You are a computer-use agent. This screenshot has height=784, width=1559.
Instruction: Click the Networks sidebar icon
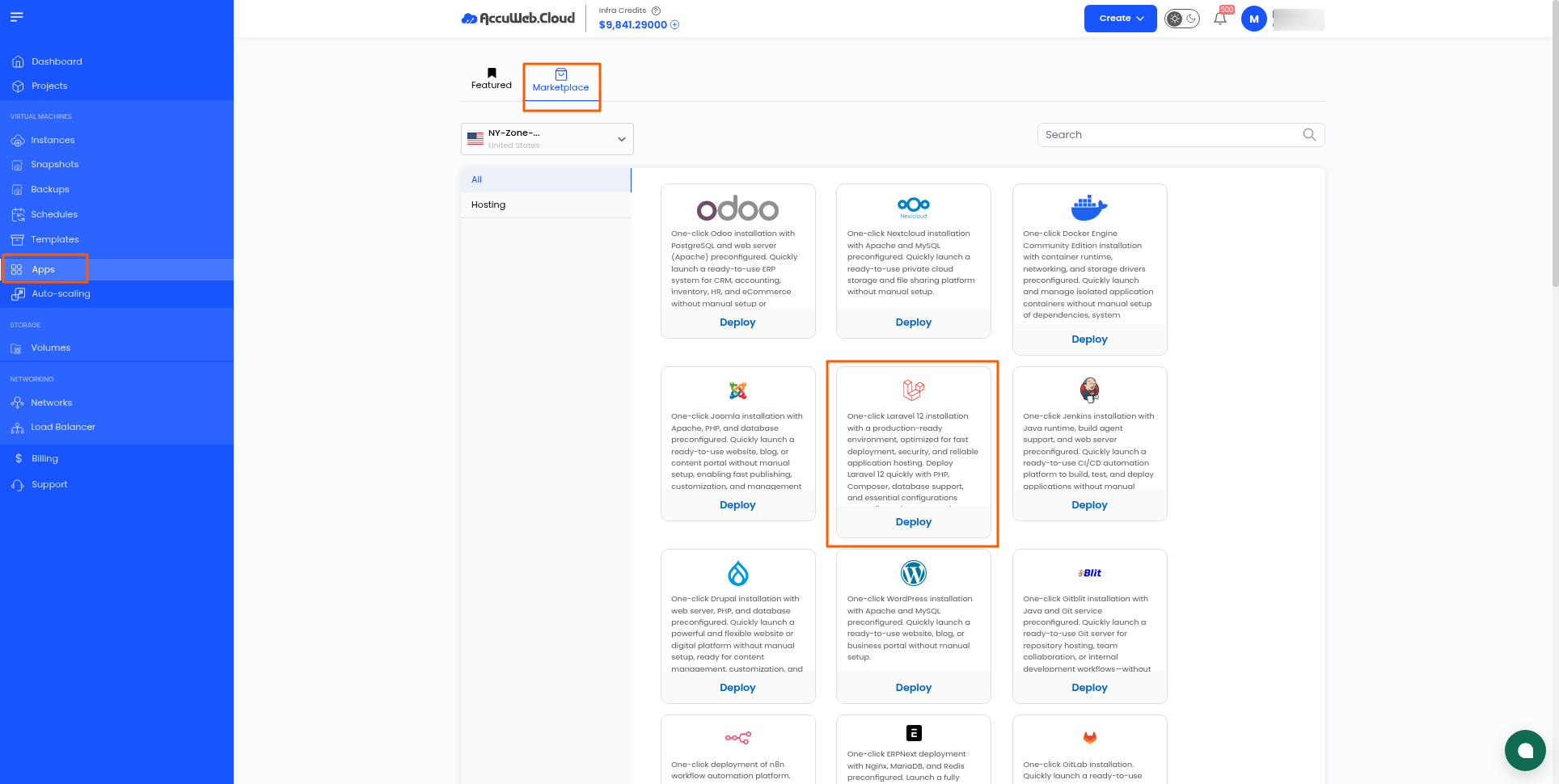point(17,403)
